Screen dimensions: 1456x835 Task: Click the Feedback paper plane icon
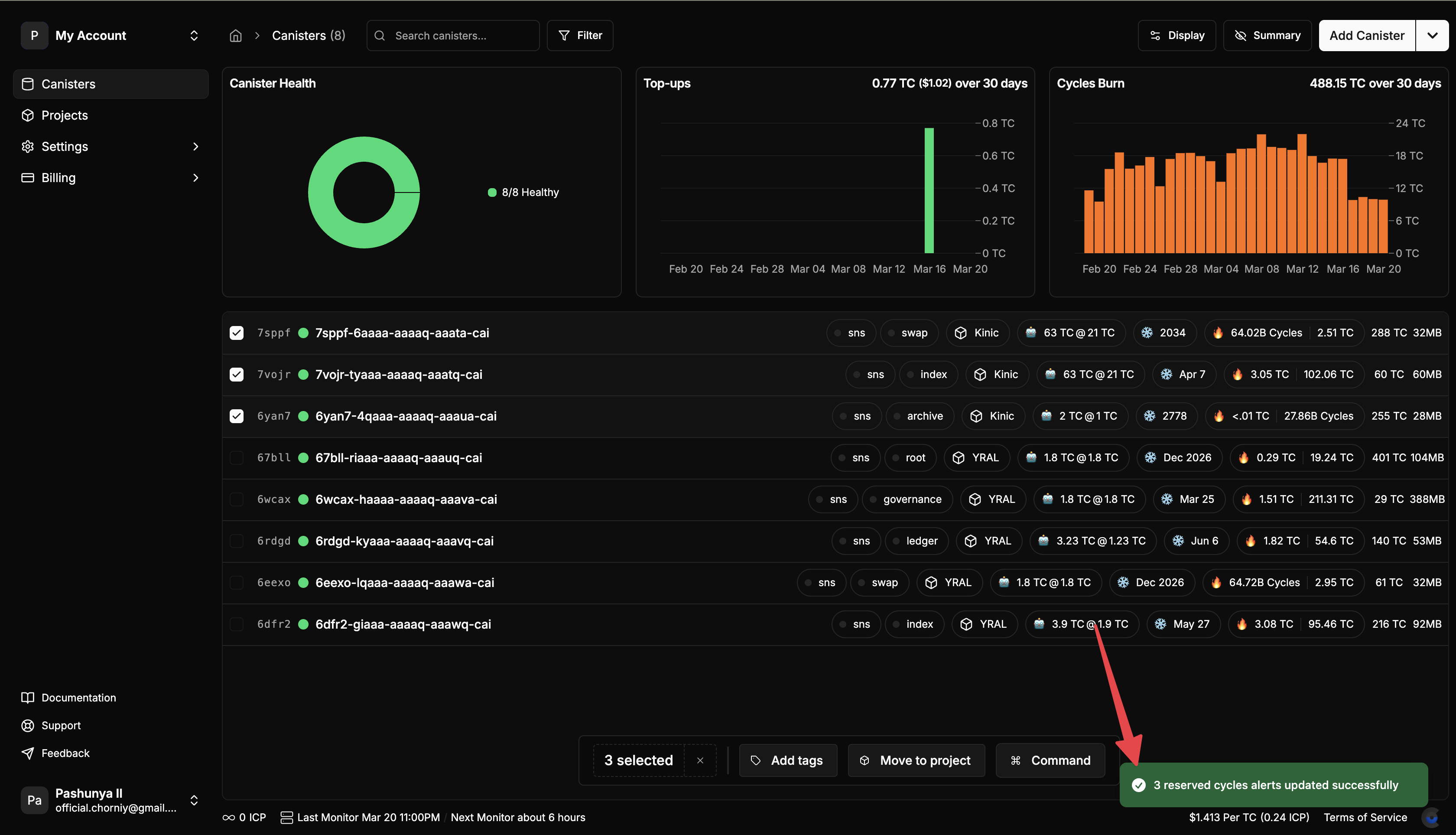27,753
